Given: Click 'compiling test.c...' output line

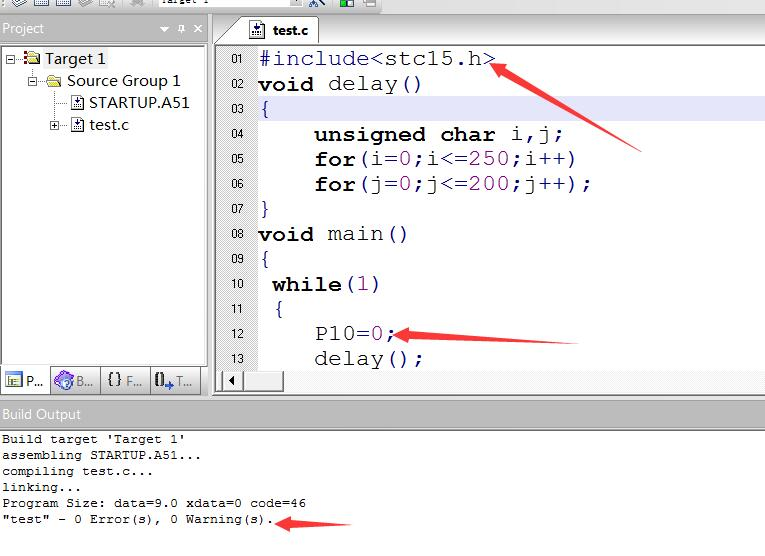Looking at the screenshot, I should click(x=77, y=471).
